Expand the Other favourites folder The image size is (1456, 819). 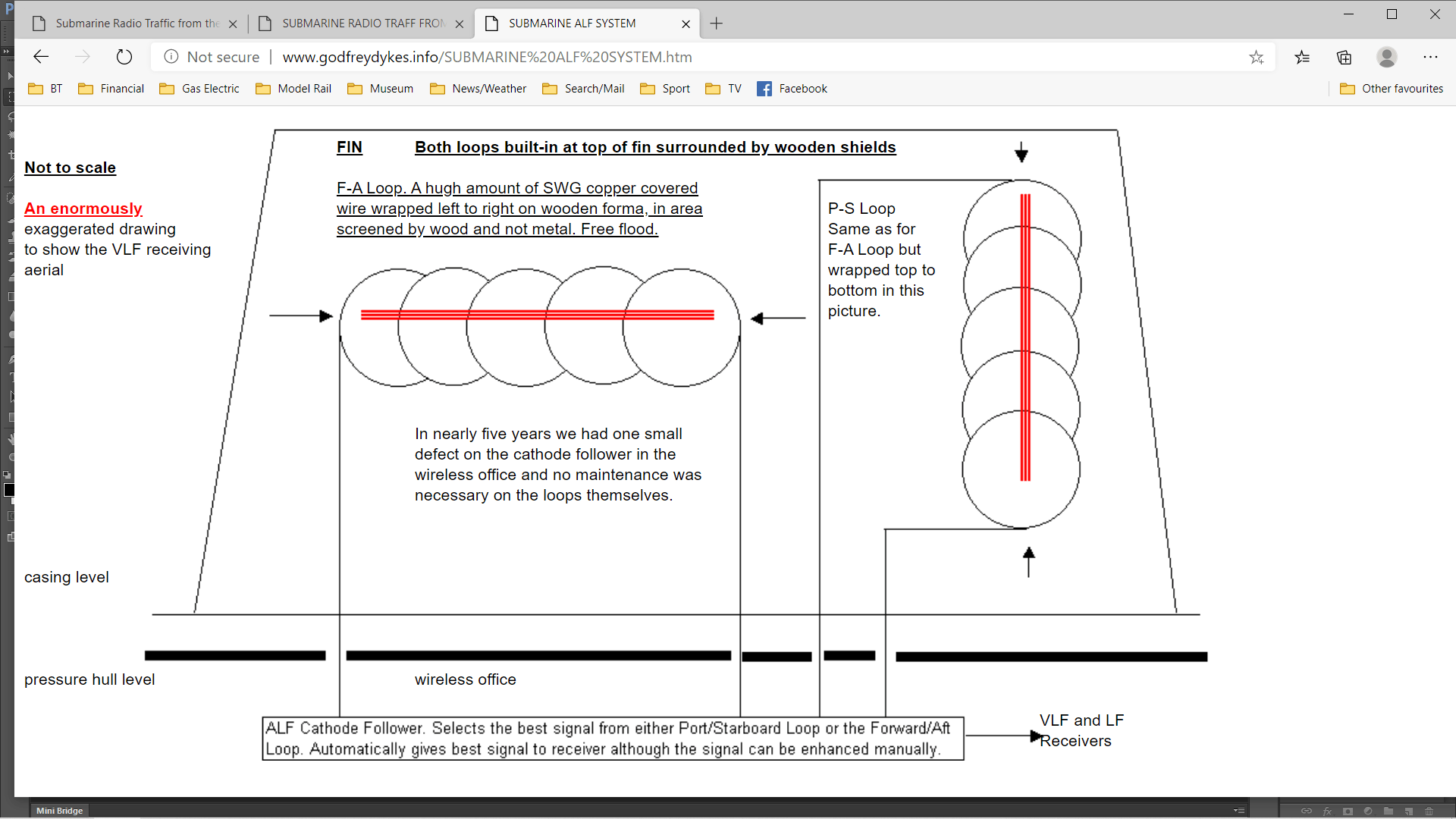(1392, 89)
